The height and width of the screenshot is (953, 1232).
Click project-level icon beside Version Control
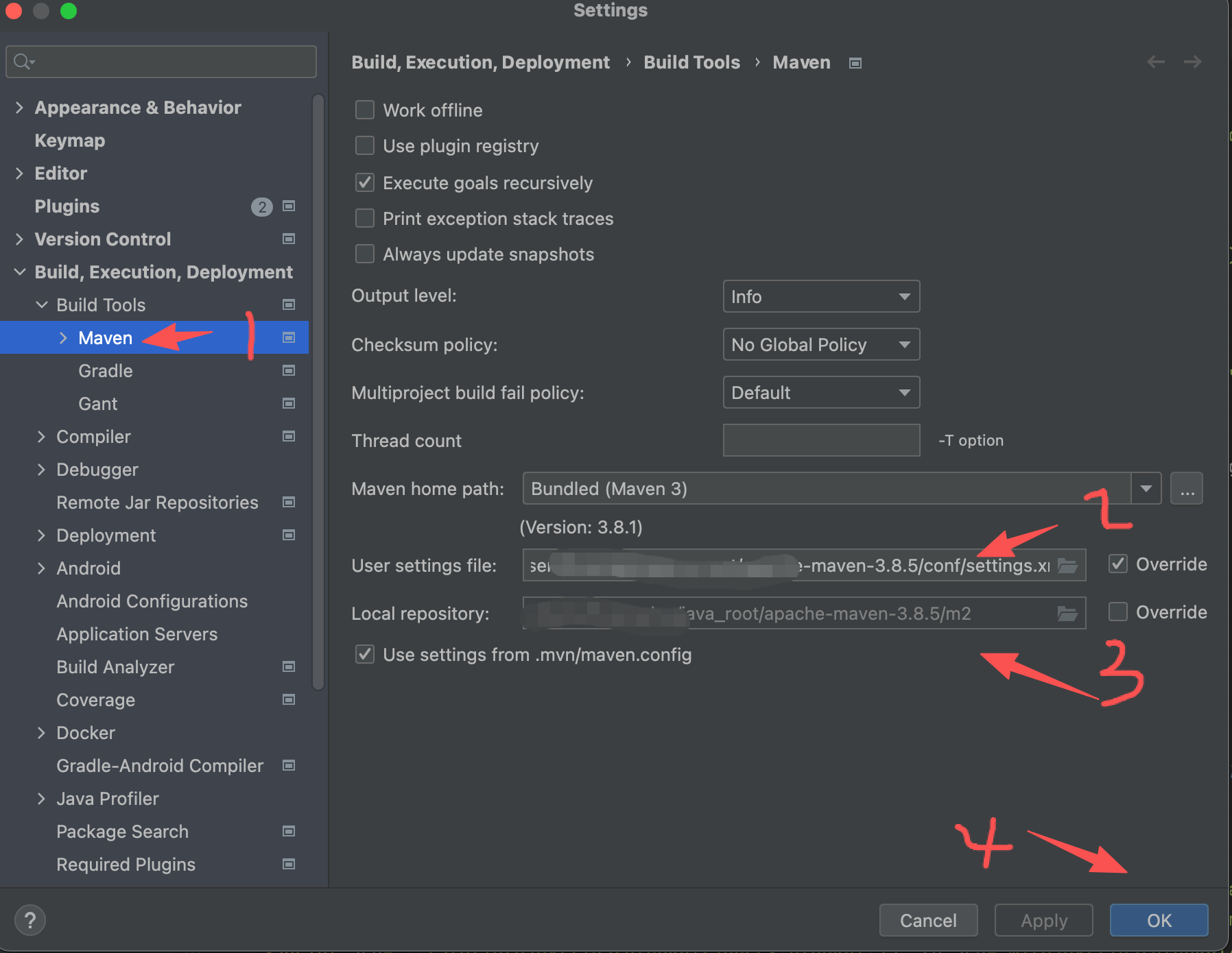[x=289, y=239]
